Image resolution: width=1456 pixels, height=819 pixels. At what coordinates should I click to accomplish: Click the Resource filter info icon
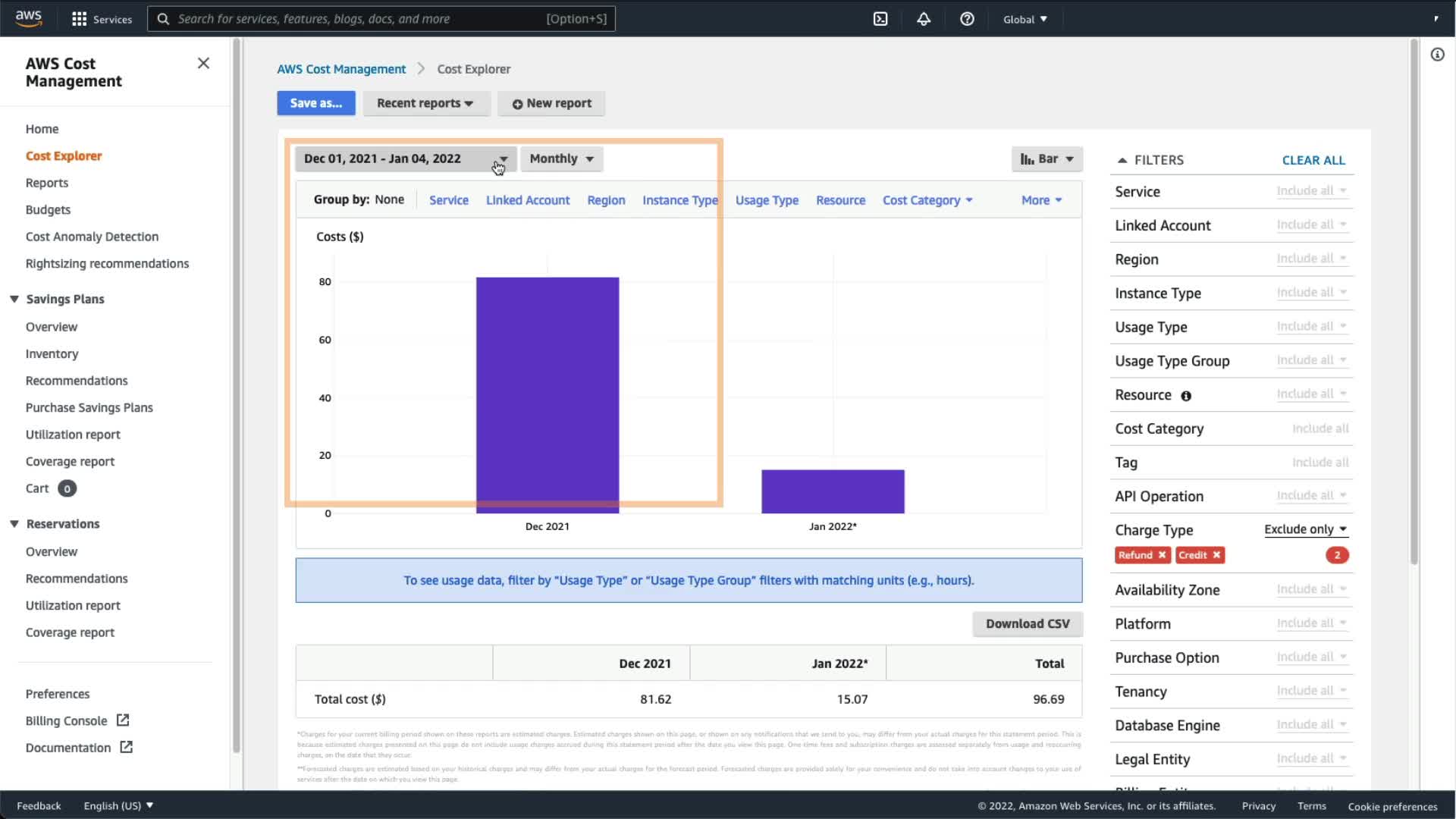tap(1186, 396)
